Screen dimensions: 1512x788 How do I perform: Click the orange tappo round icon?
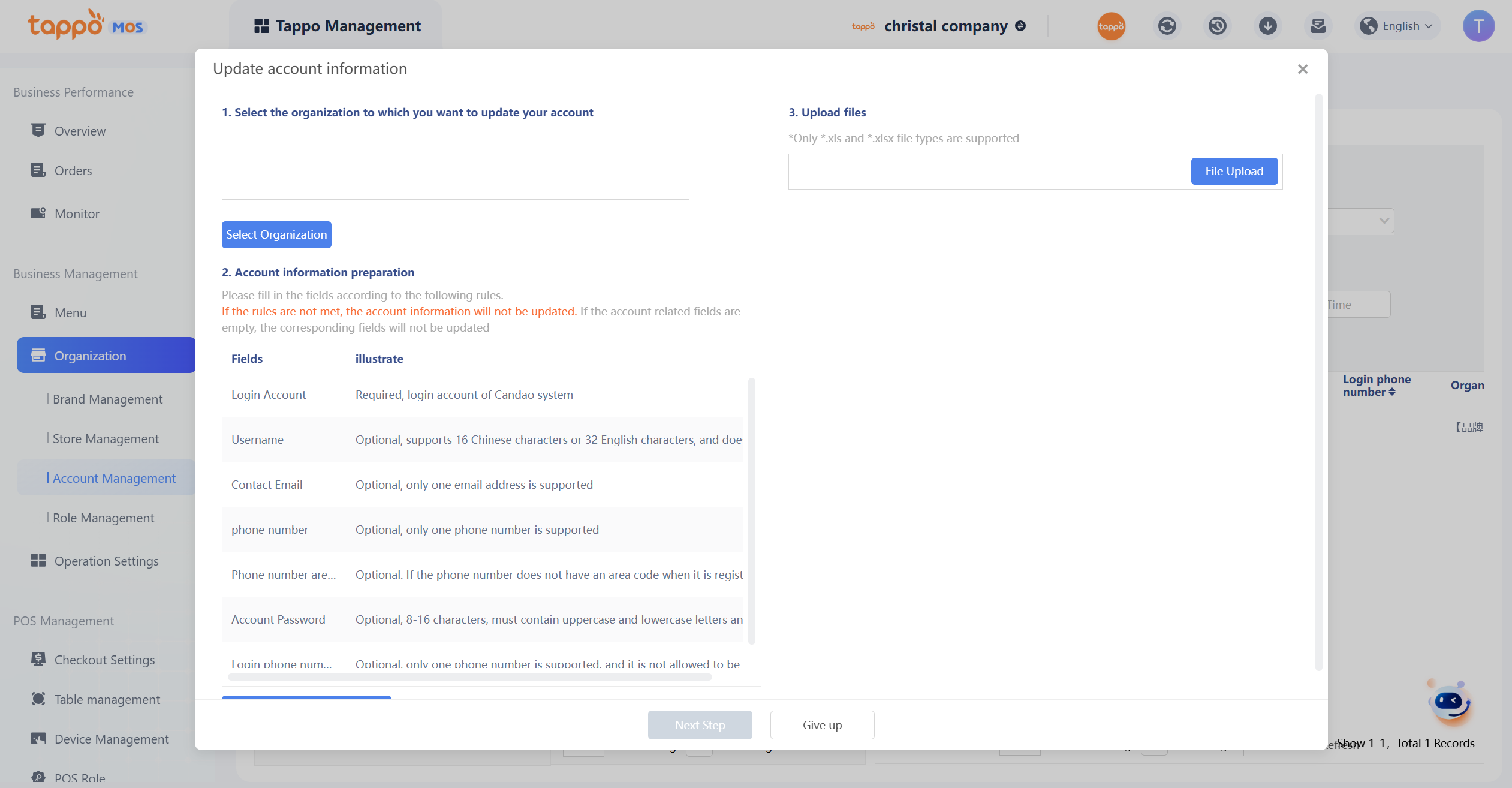pos(1111,26)
